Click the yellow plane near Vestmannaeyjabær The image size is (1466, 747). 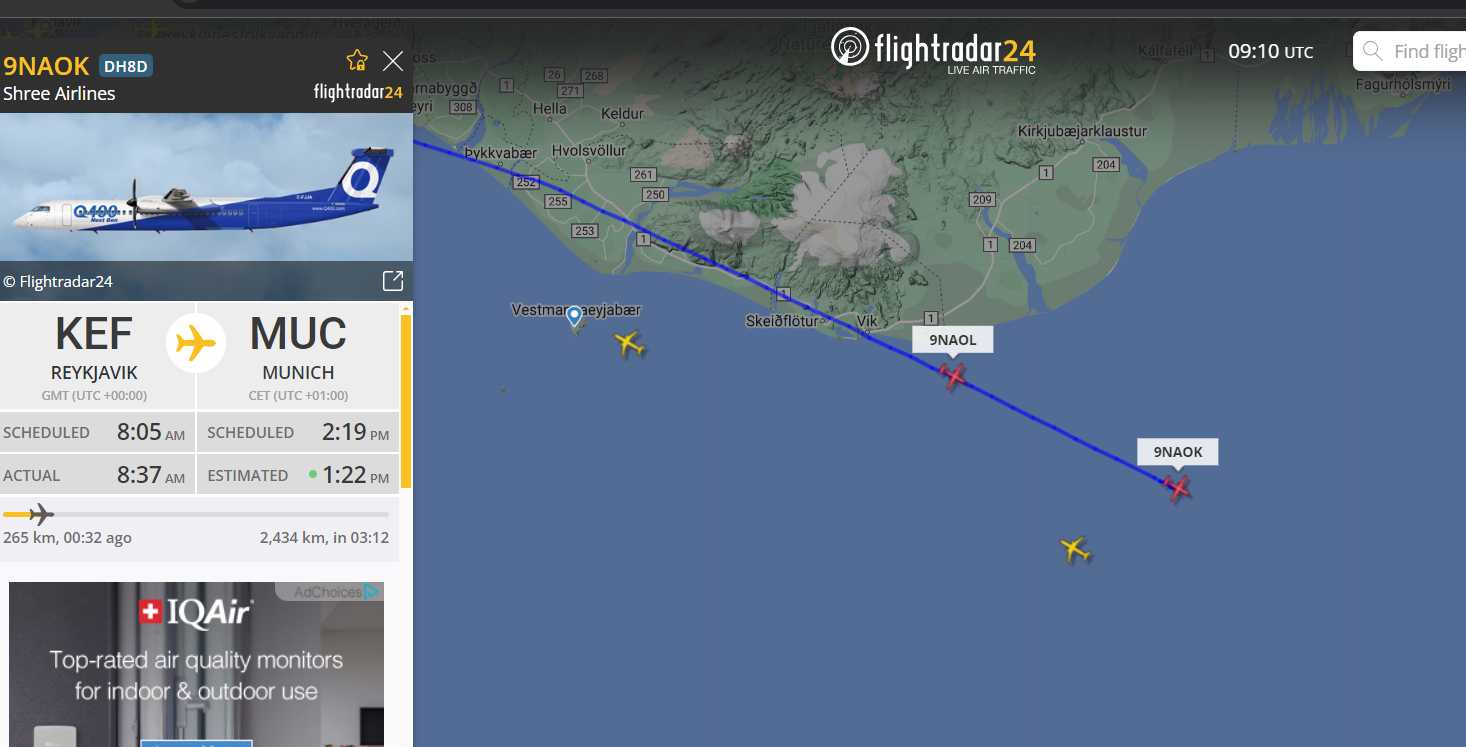coord(628,345)
